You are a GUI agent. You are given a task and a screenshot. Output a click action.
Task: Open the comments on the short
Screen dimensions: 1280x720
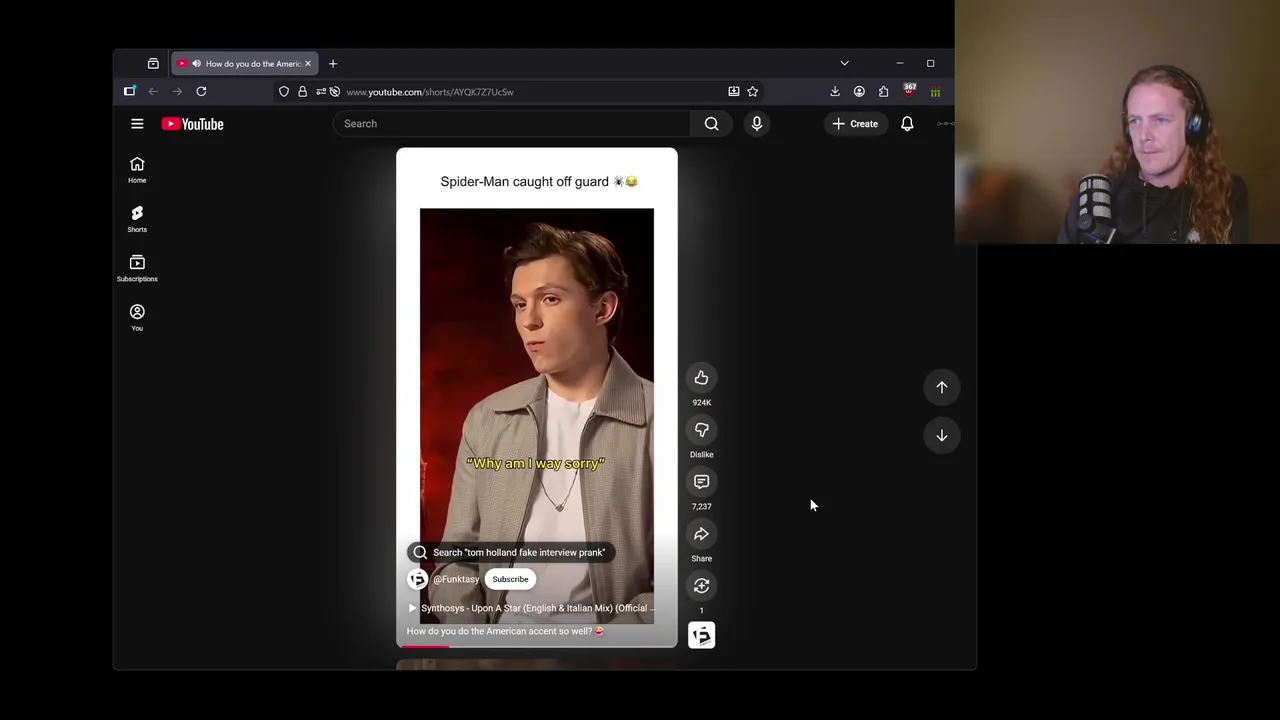tap(701, 482)
